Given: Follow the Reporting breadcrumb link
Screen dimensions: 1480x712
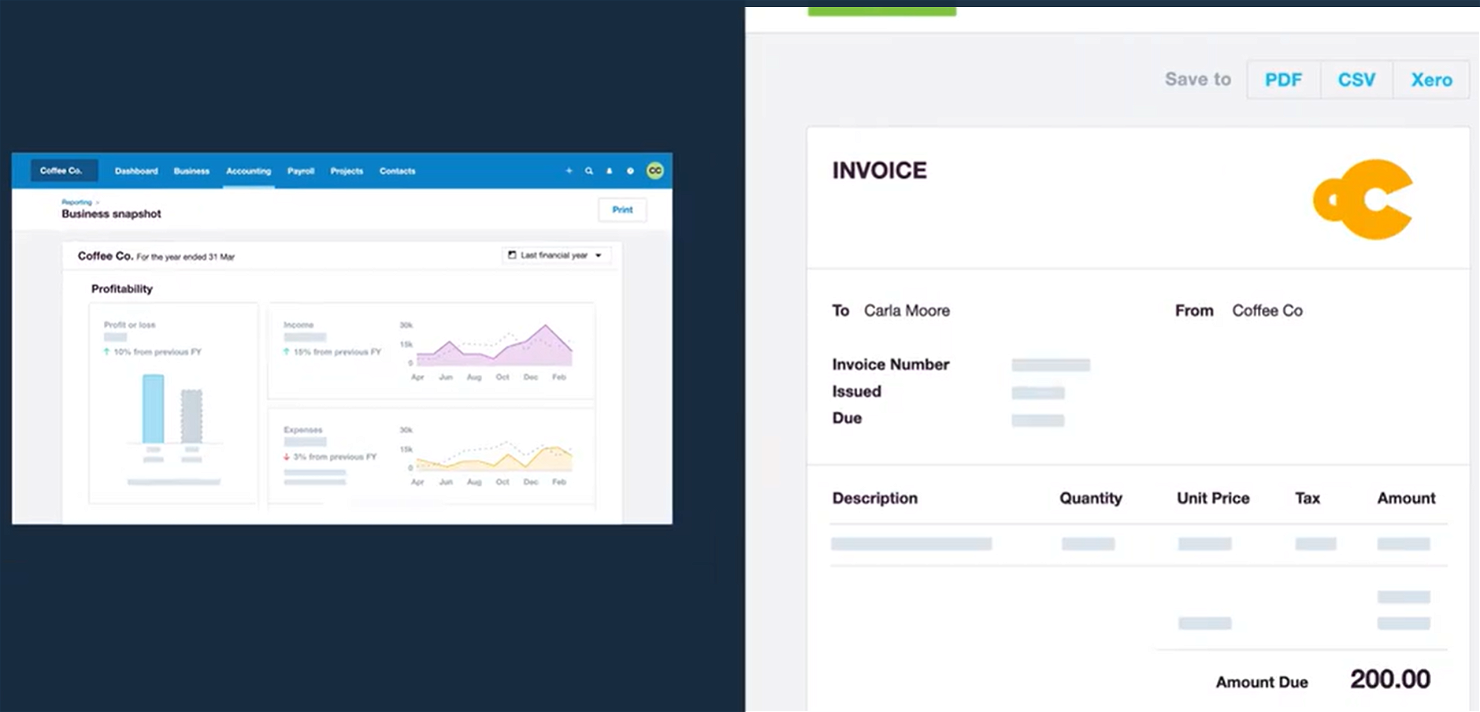Looking at the screenshot, I should click(76, 202).
